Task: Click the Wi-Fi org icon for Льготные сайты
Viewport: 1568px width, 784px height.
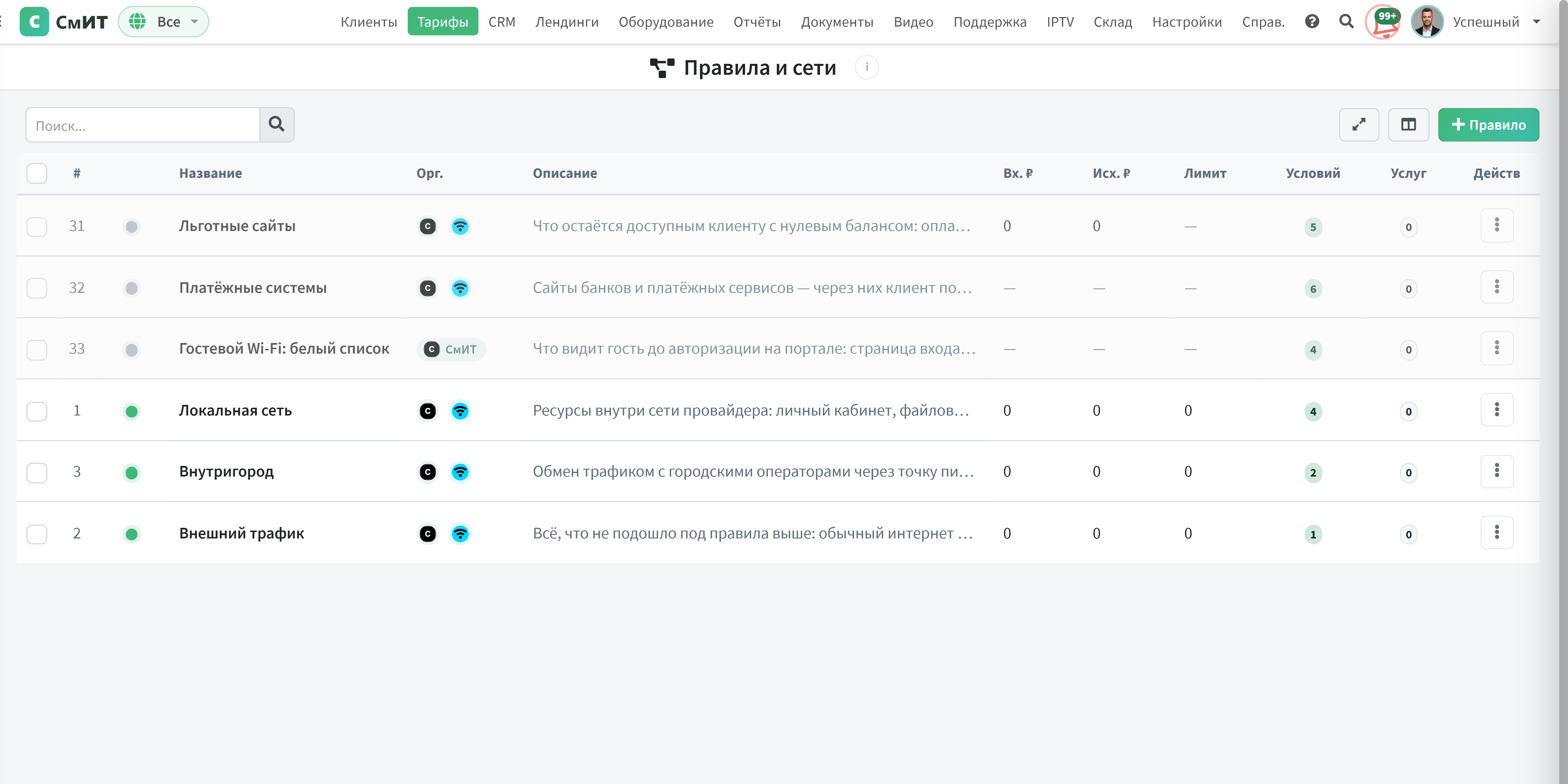Action: pyautogui.click(x=460, y=227)
